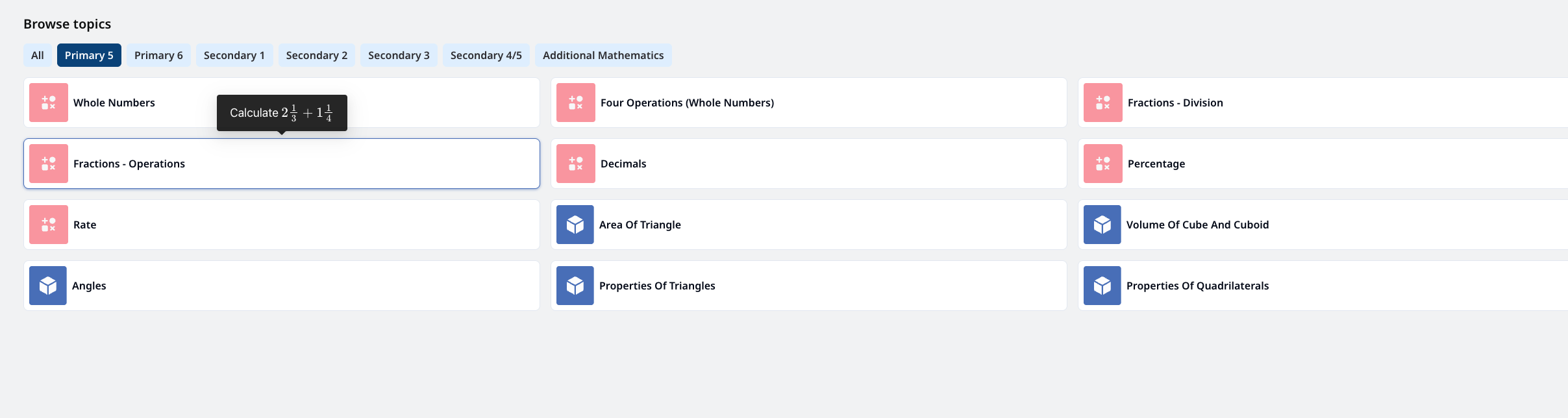Click the Volume Of Cube And Cuboid icon
This screenshot has width=1568, height=418.
point(1102,225)
